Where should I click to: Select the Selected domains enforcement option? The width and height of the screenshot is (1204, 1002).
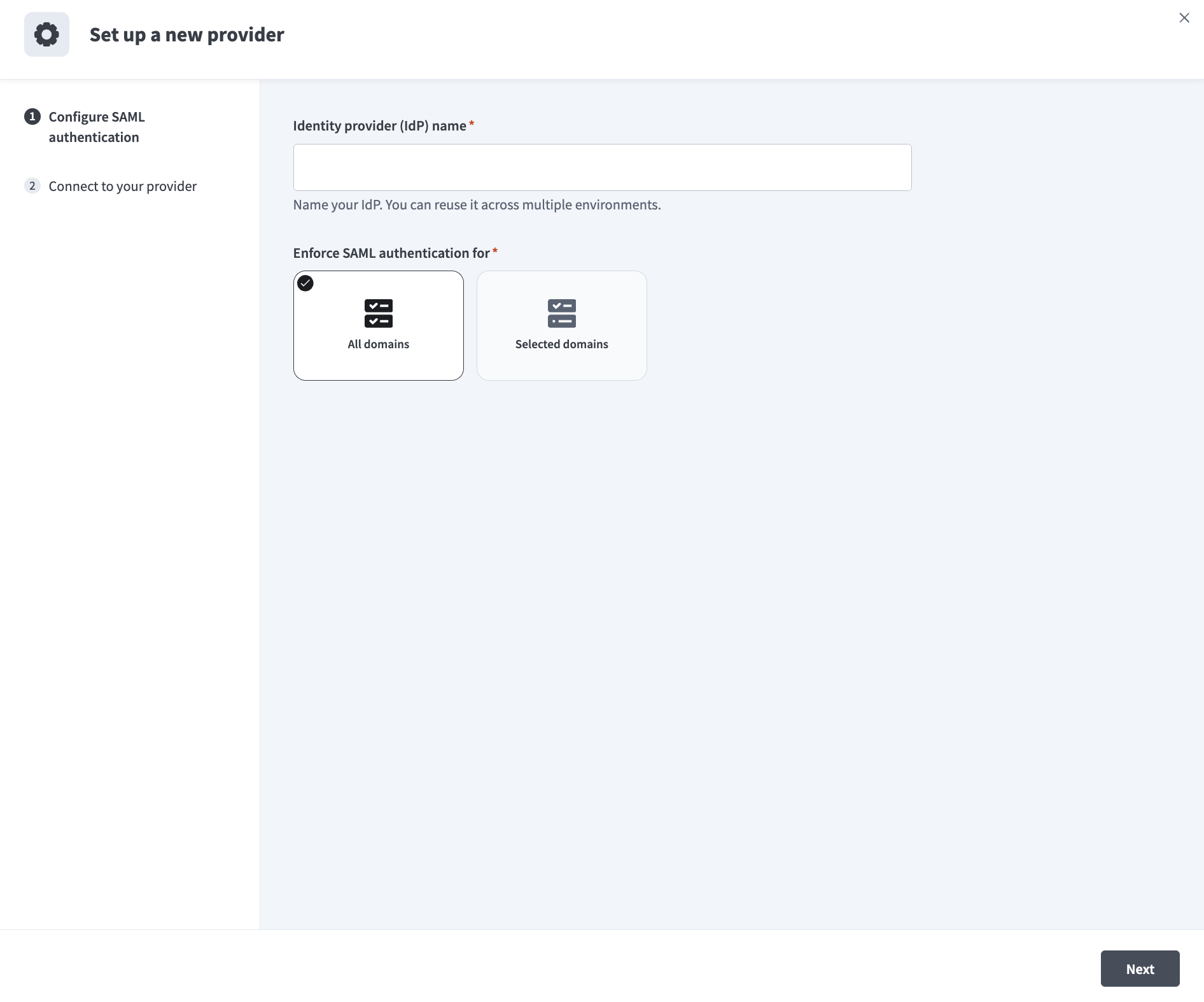(x=561, y=325)
